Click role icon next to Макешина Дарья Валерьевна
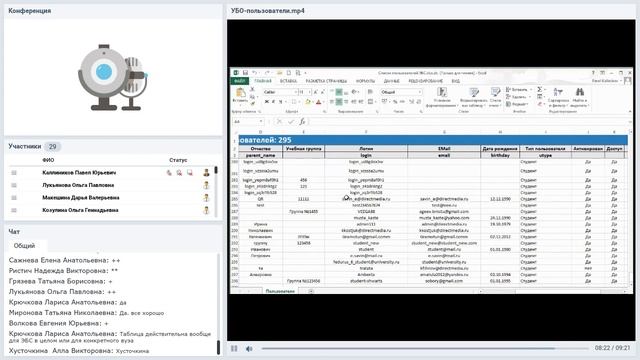Image resolution: width=640 pixels, height=360 pixels. point(207,198)
